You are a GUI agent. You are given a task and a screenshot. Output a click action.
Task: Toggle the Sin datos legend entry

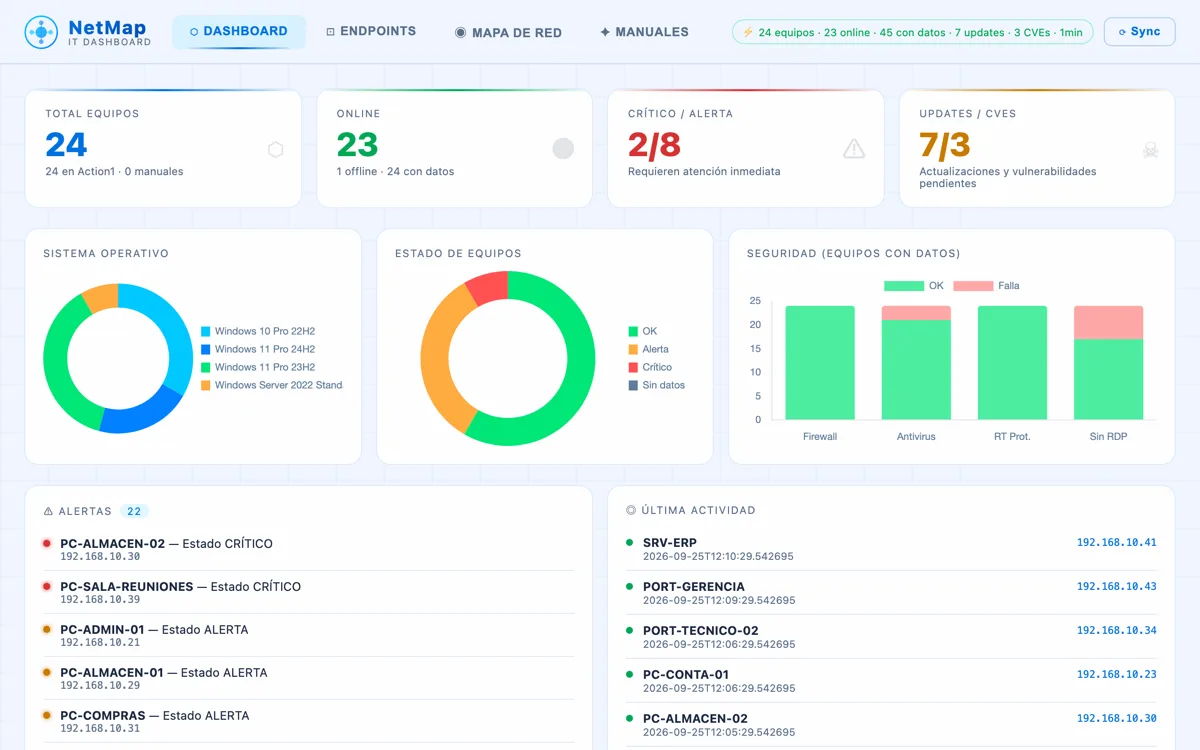[x=656, y=385]
